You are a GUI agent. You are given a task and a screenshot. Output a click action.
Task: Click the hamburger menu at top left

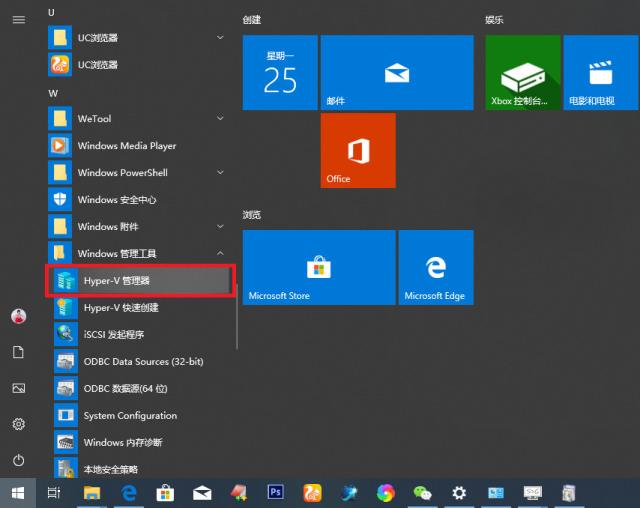[x=18, y=19]
